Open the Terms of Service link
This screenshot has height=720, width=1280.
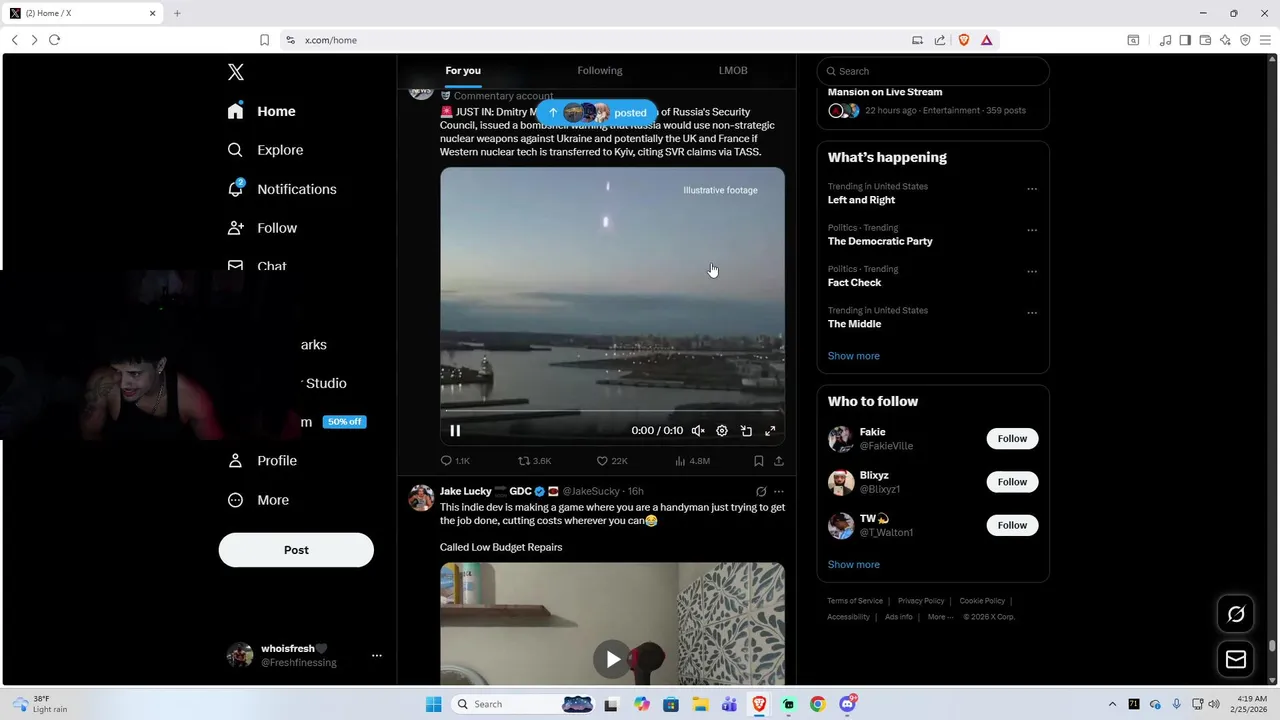(x=855, y=601)
